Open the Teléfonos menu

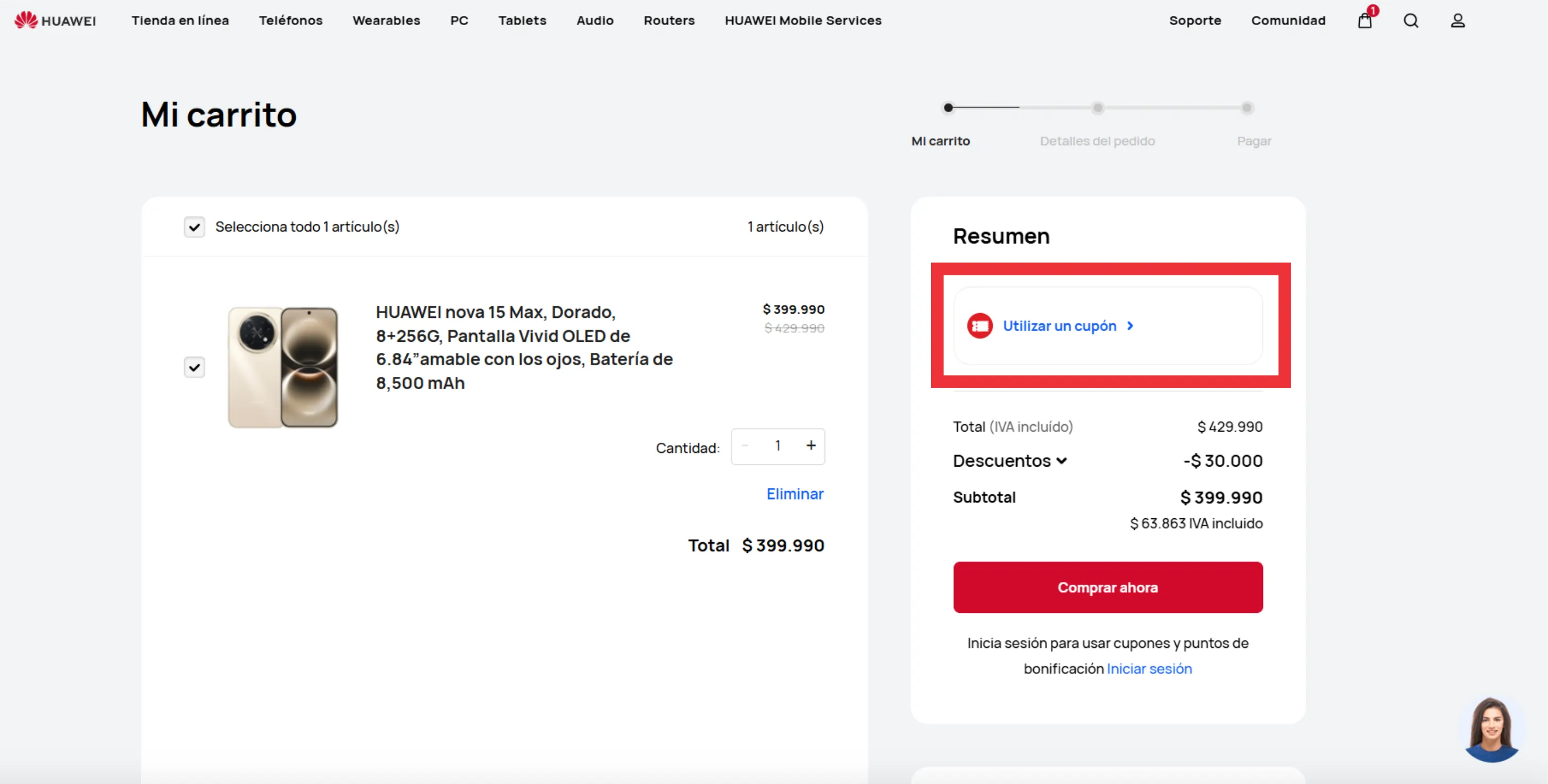(291, 20)
